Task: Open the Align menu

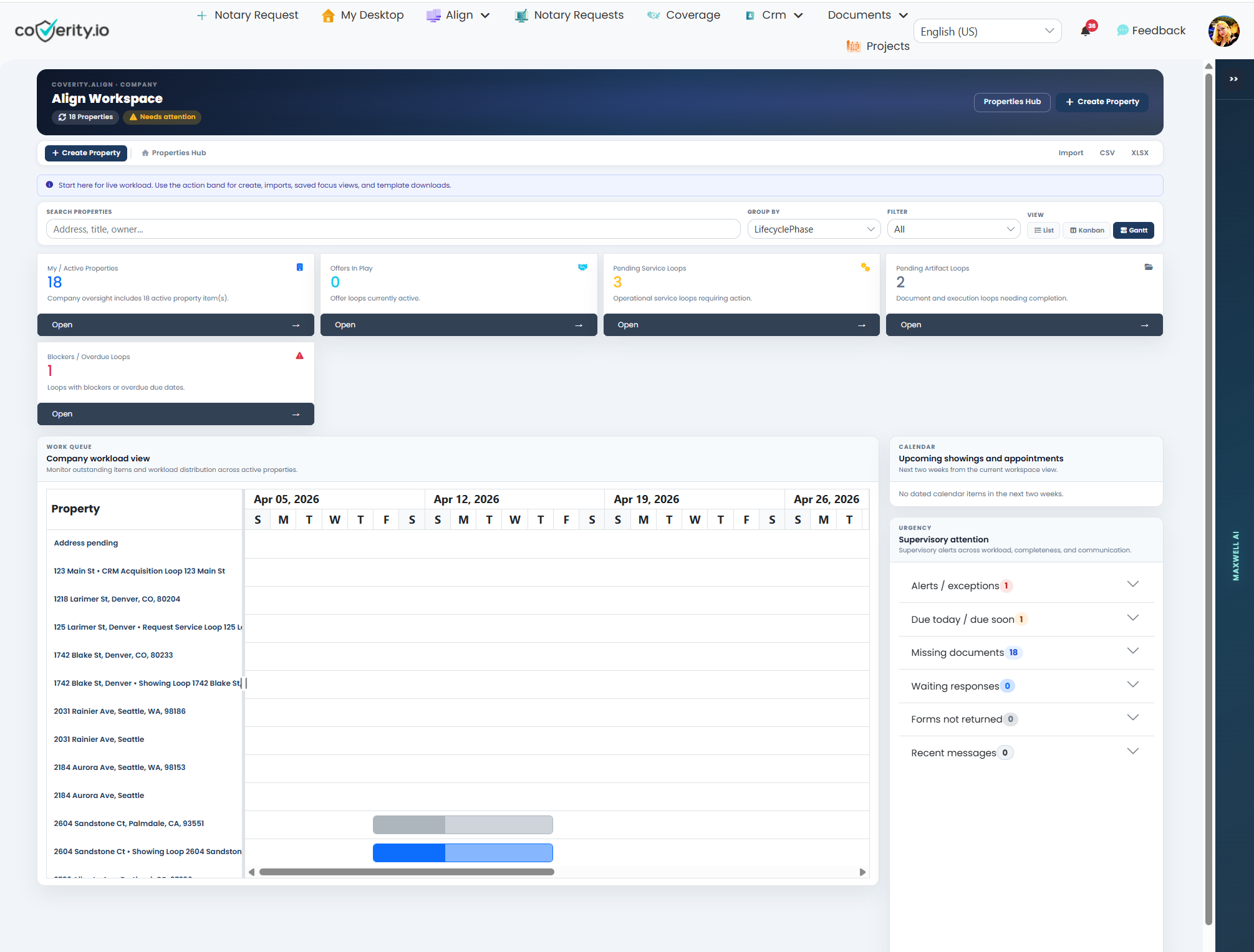Action: tap(458, 16)
